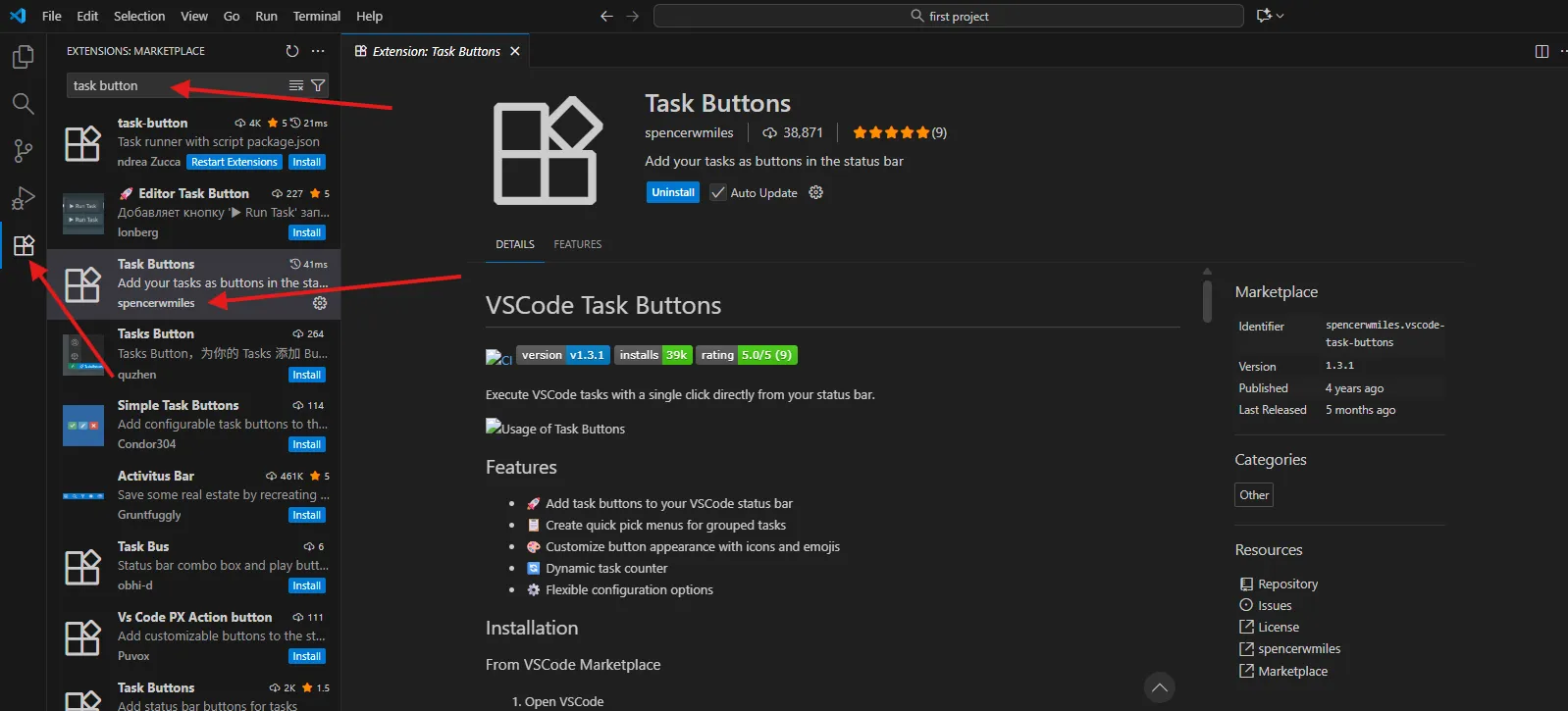This screenshot has height=711, width=1568.
Task: Open the Terminal menu
Action: tap(316, 16)
